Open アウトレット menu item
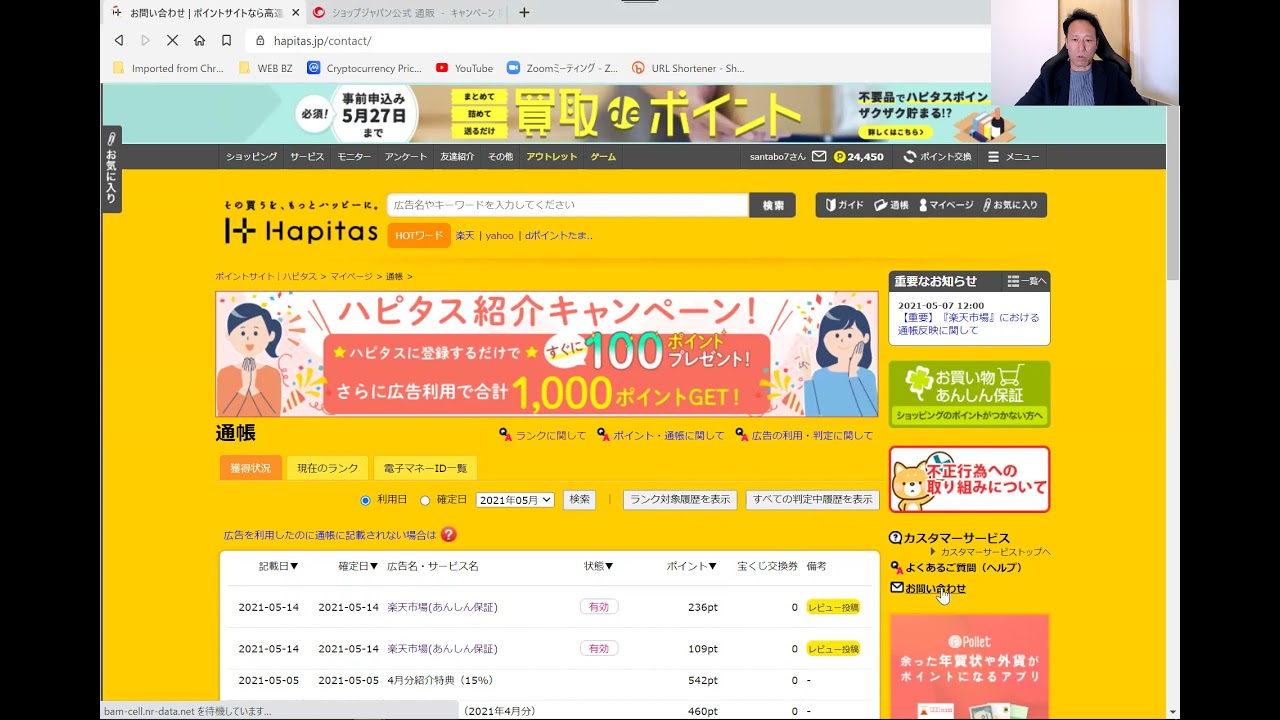Viewport: 1280px width, 720px height. point(552,157)
